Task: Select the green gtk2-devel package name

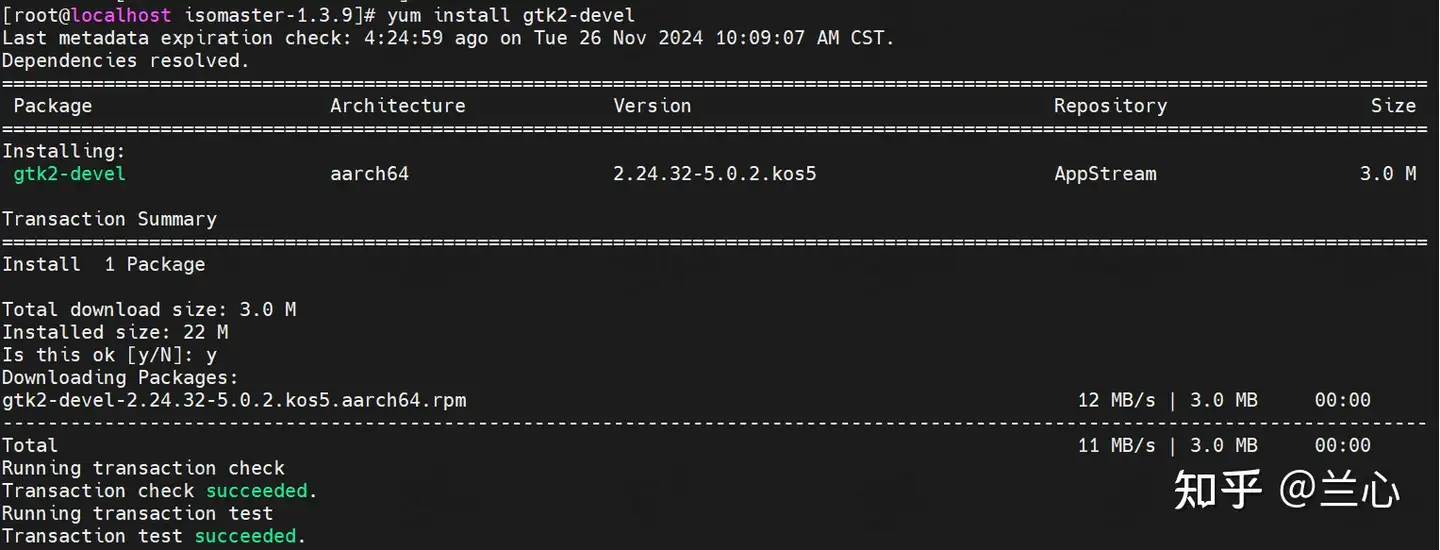Action: point(69,174)
